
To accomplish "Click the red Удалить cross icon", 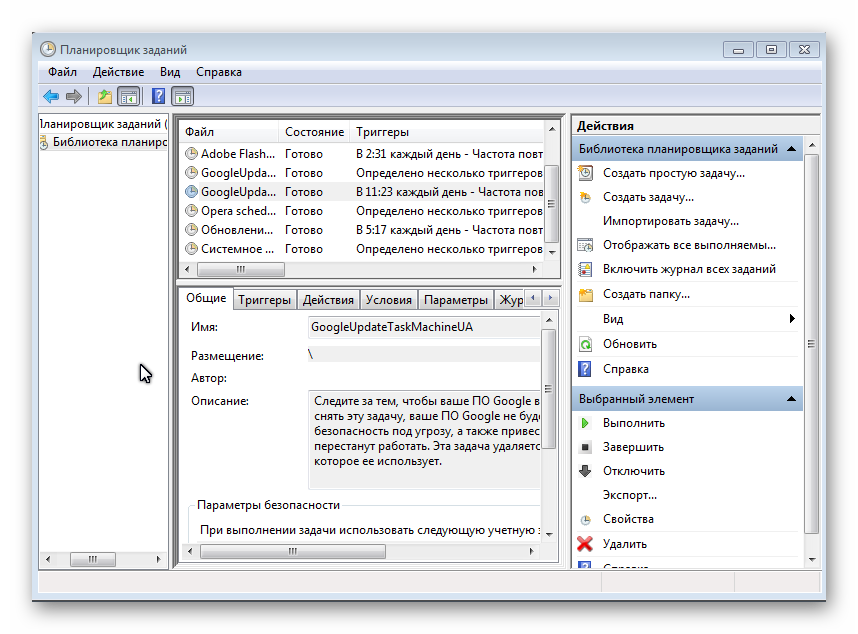I will (586, 544).
